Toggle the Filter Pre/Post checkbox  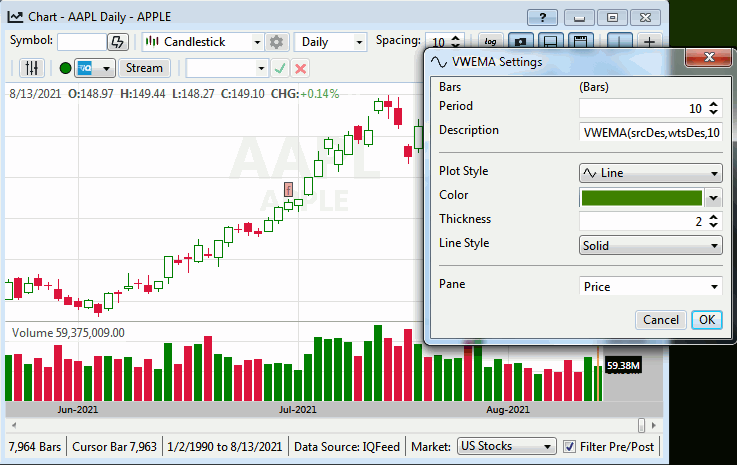tap(570, 446)
